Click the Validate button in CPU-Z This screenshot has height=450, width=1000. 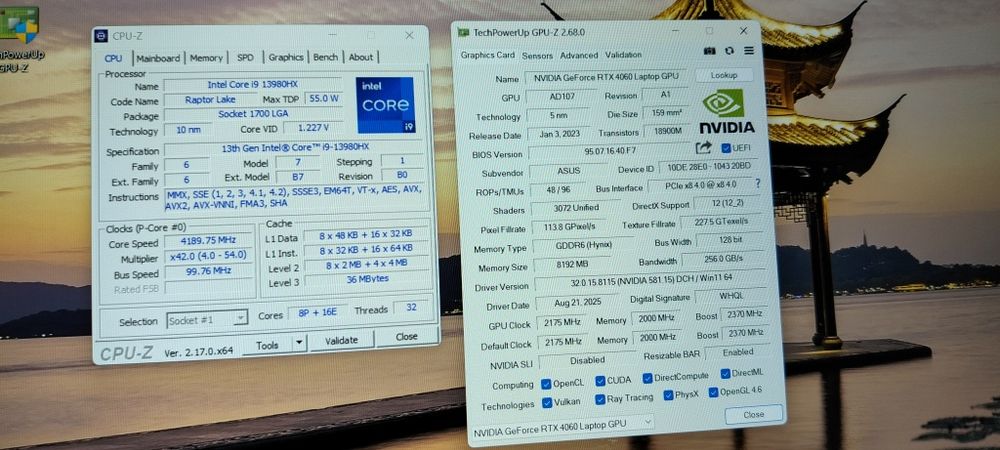(x=341, y=340)
